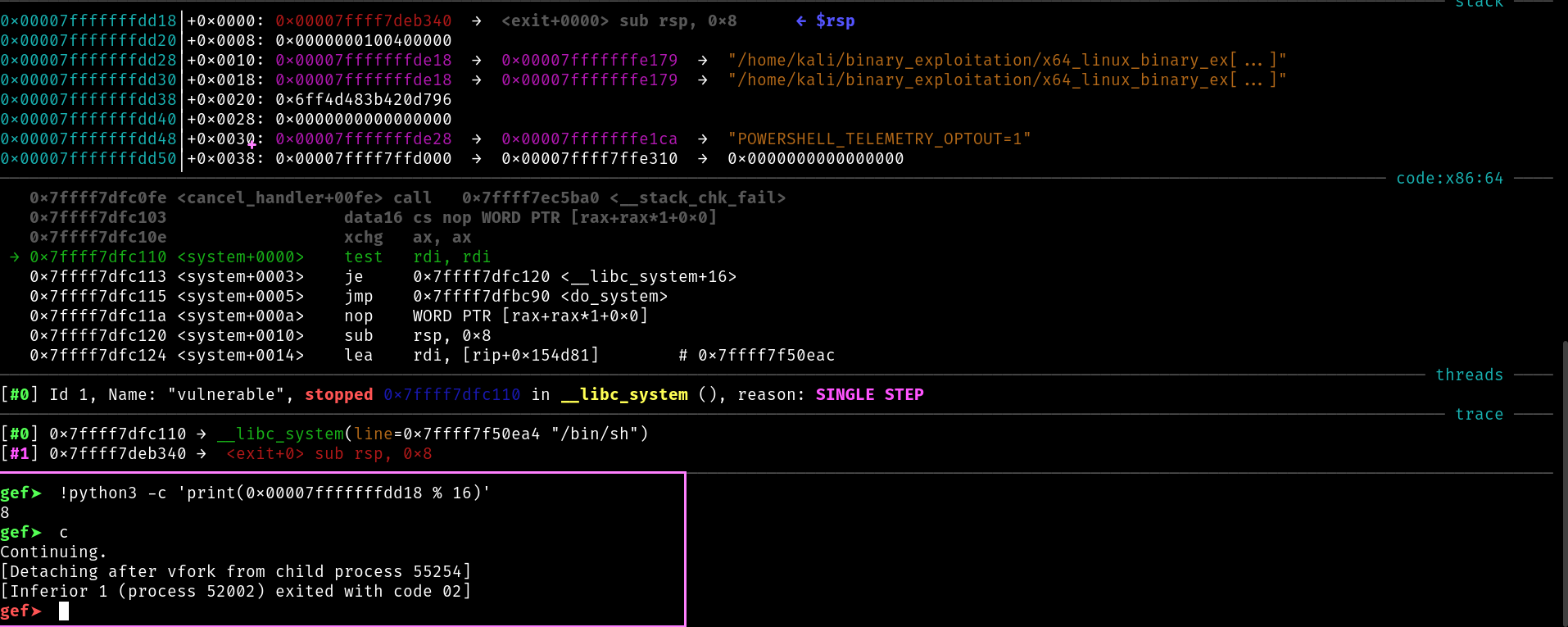Viewport: 1568px width, 627px height.
Task: Select the threads section header
Action: tap(1469, 375)
